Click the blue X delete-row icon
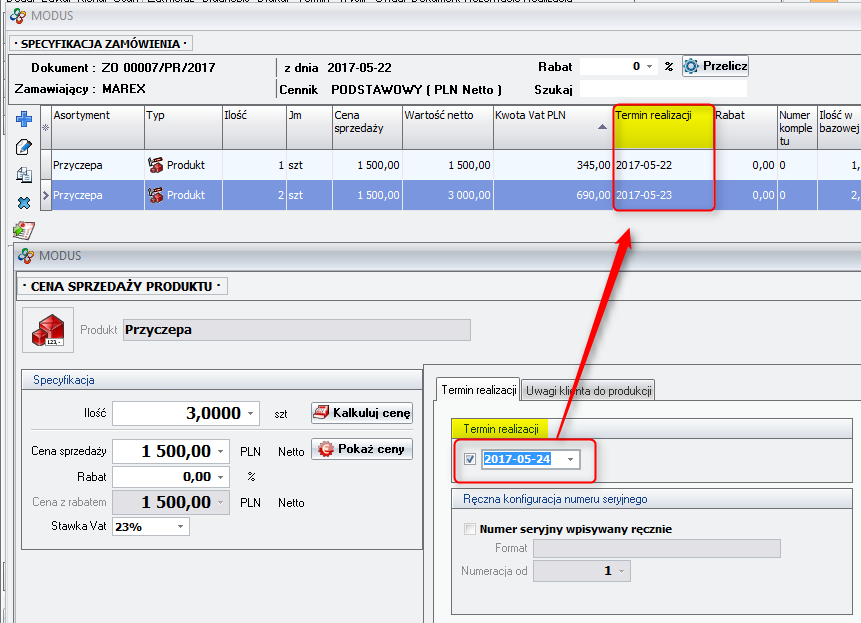The height and width of the screenshot is (623, 861). pos(24,203)
